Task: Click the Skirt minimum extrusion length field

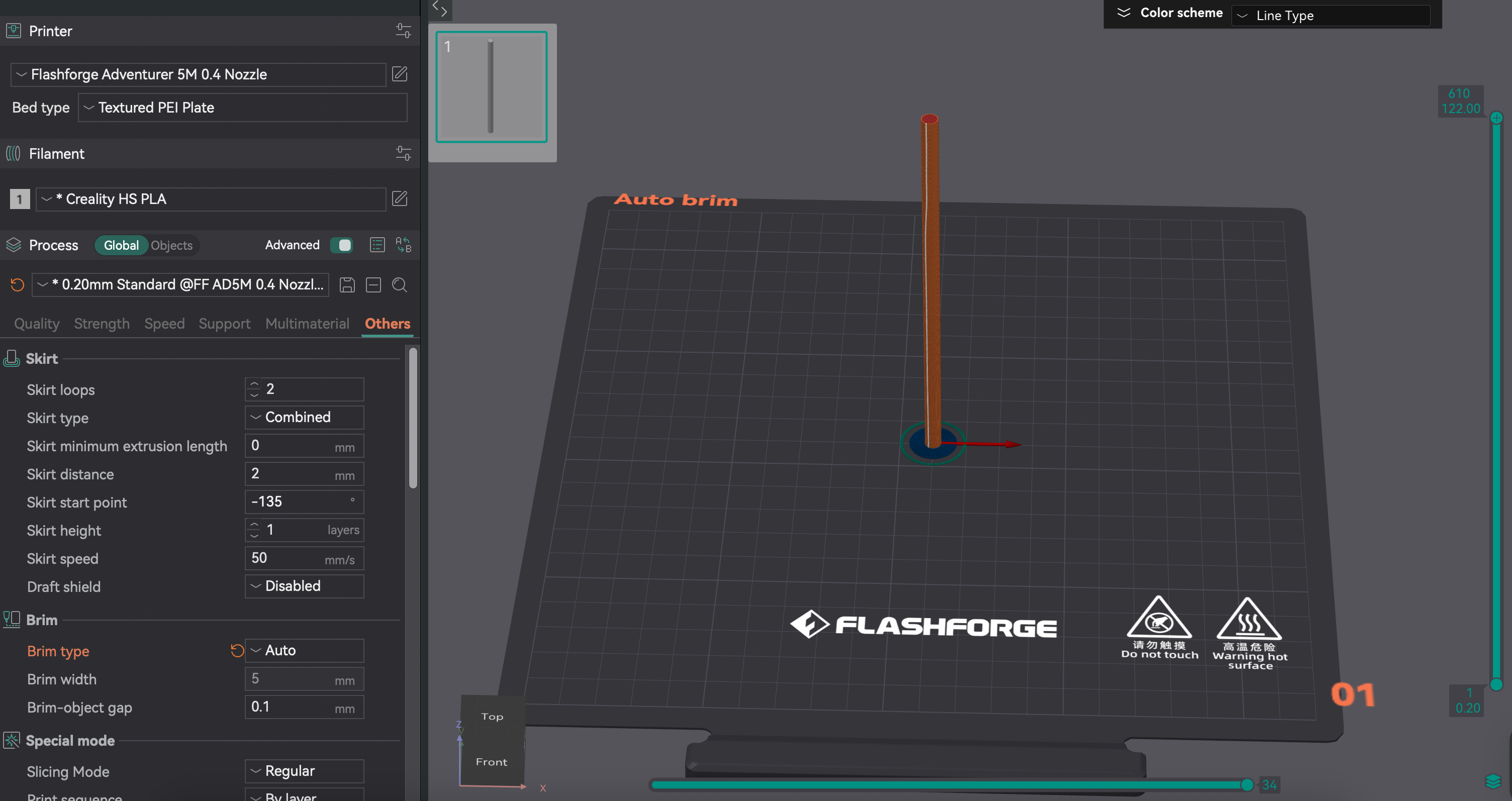Action: [304, 445]
